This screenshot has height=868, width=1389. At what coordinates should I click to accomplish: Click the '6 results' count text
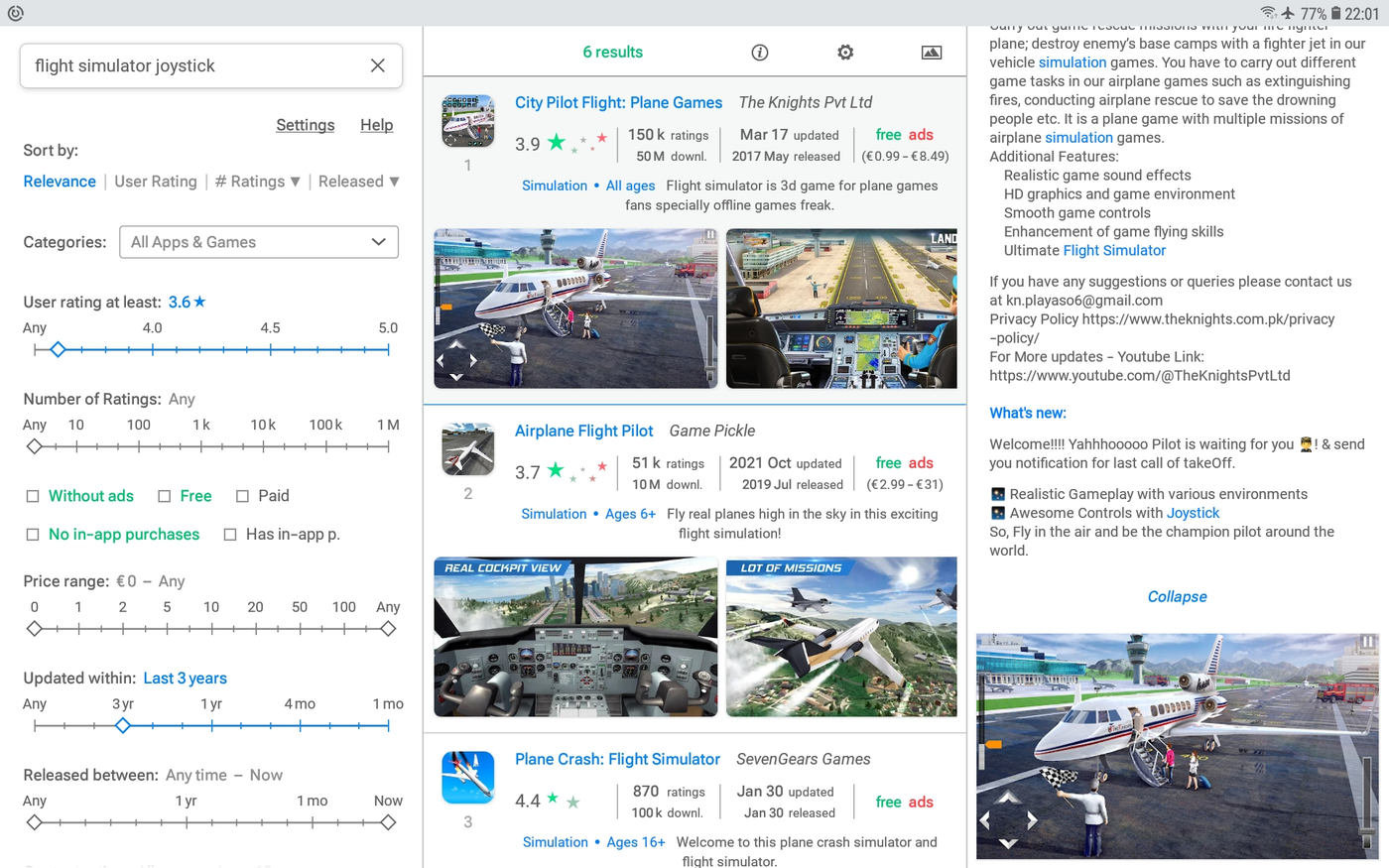pos(612,53)
